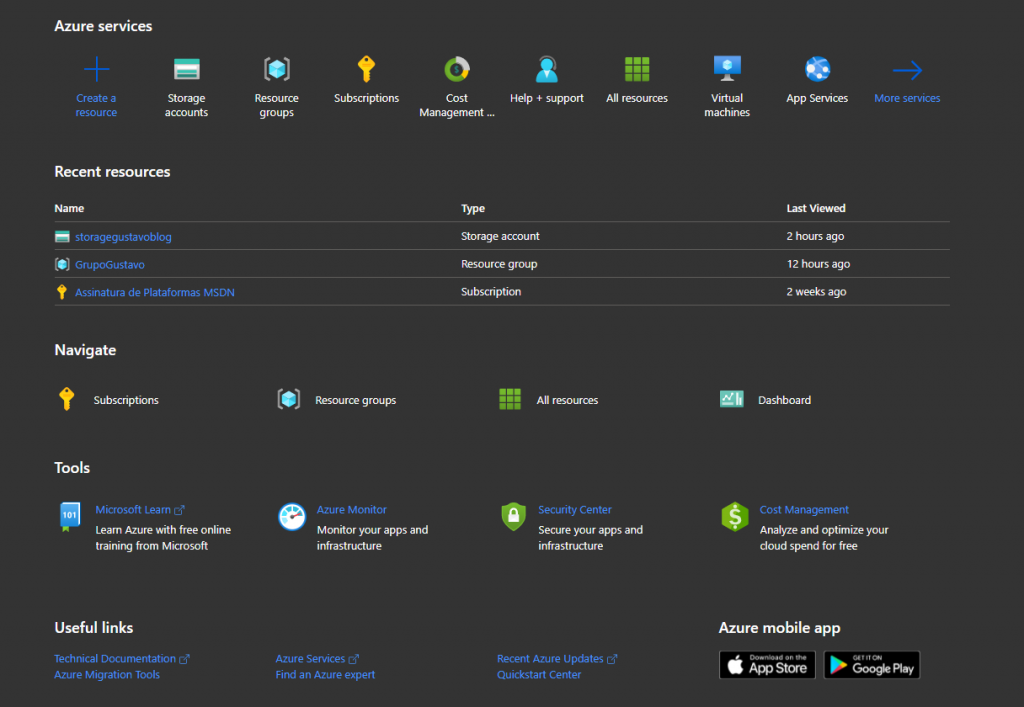The image size is (1024, 707).
Task: Open the Security Center shield icon
Action: (512, 517)
